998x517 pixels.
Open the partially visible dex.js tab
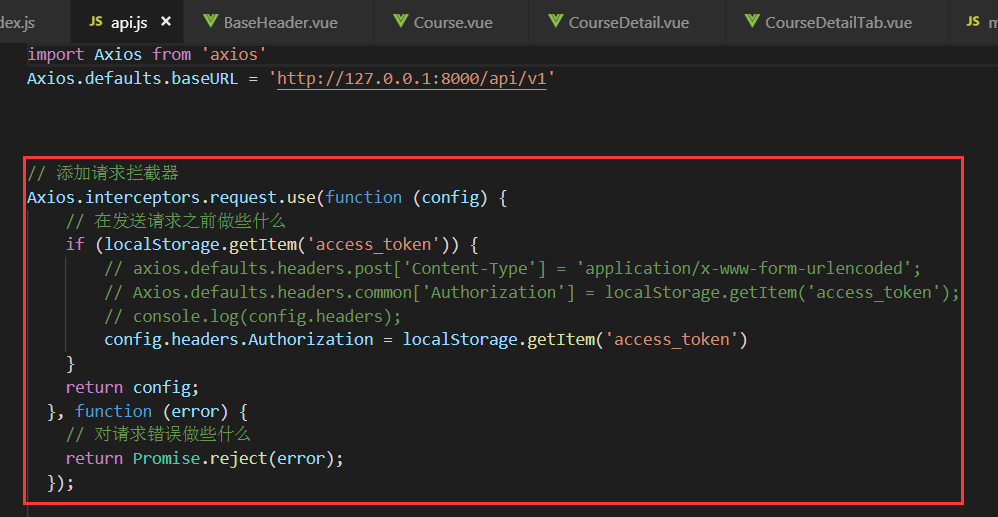pos(18,22)
